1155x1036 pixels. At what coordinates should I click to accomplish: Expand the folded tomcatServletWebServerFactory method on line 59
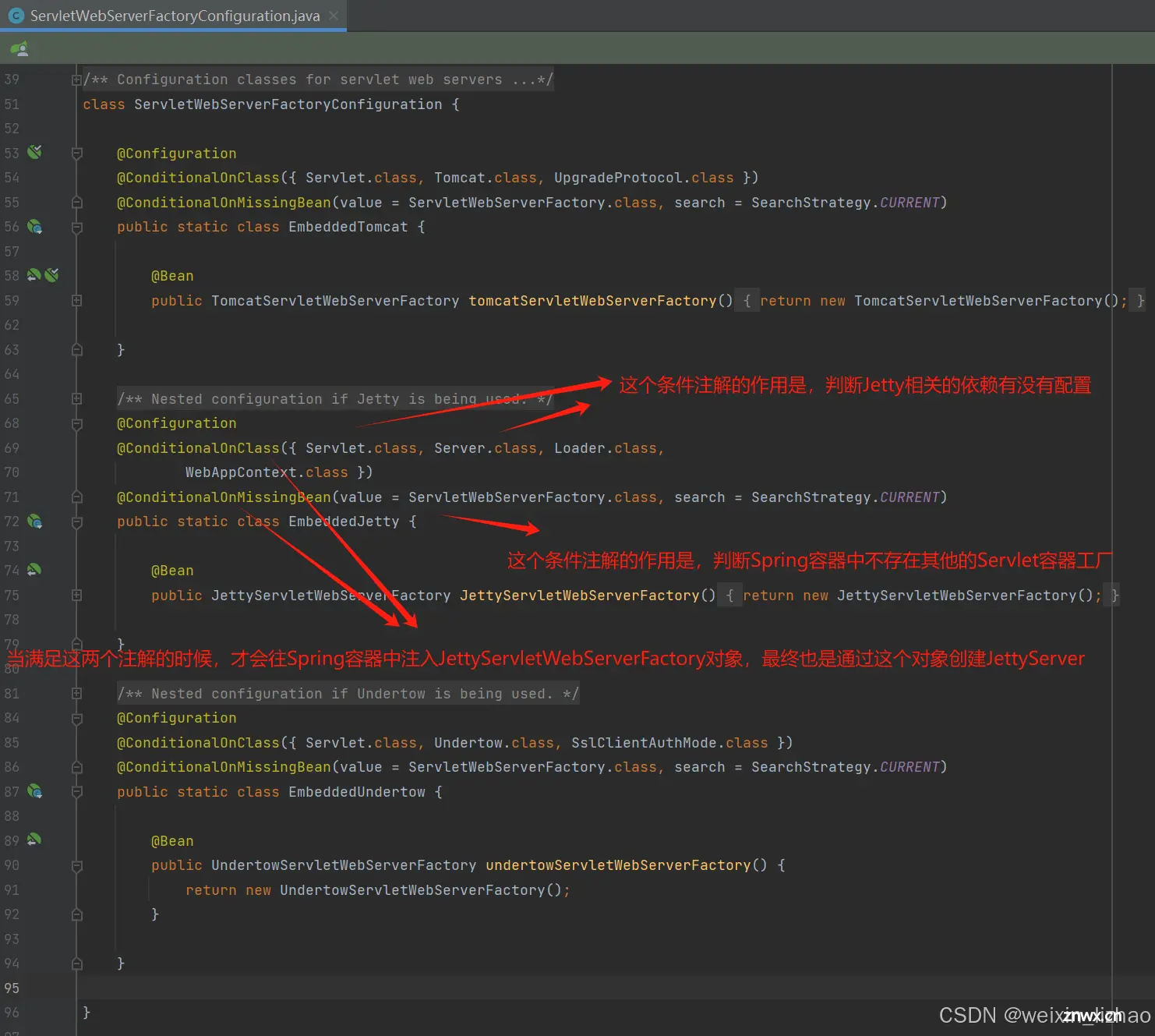76,300
